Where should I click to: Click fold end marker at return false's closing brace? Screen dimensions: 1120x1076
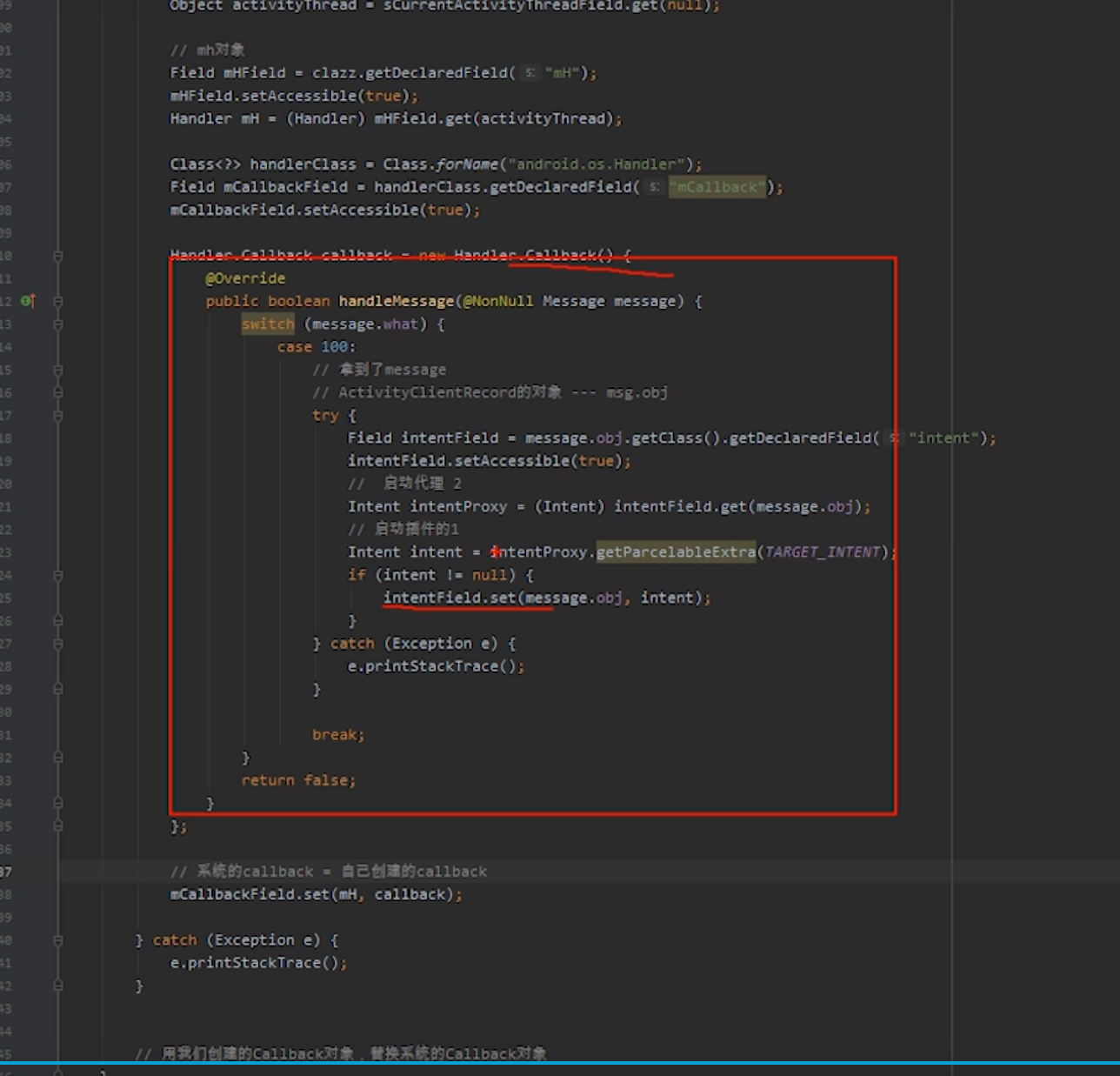click(x=58, y=803)
